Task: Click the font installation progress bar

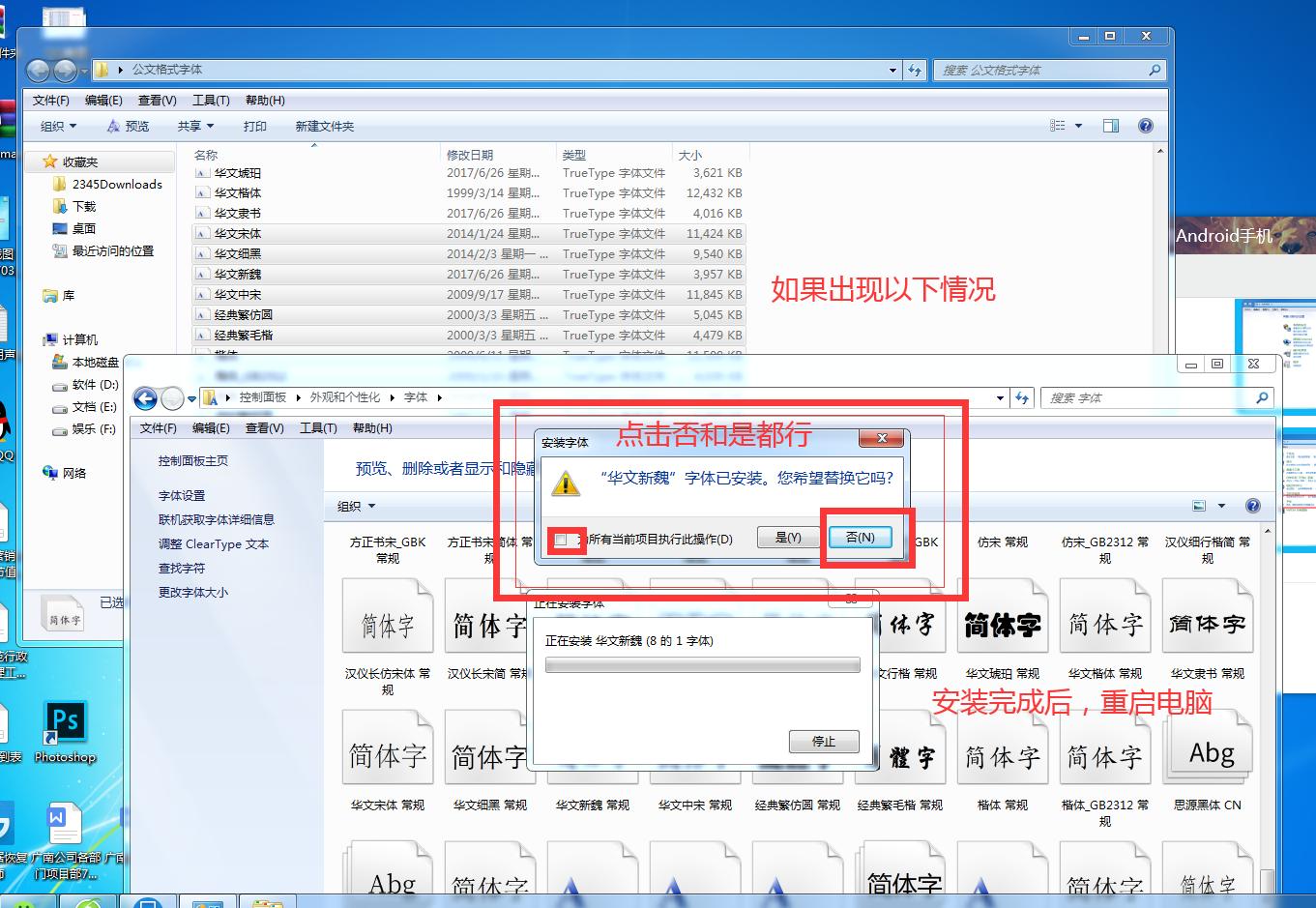Action: 703,665
